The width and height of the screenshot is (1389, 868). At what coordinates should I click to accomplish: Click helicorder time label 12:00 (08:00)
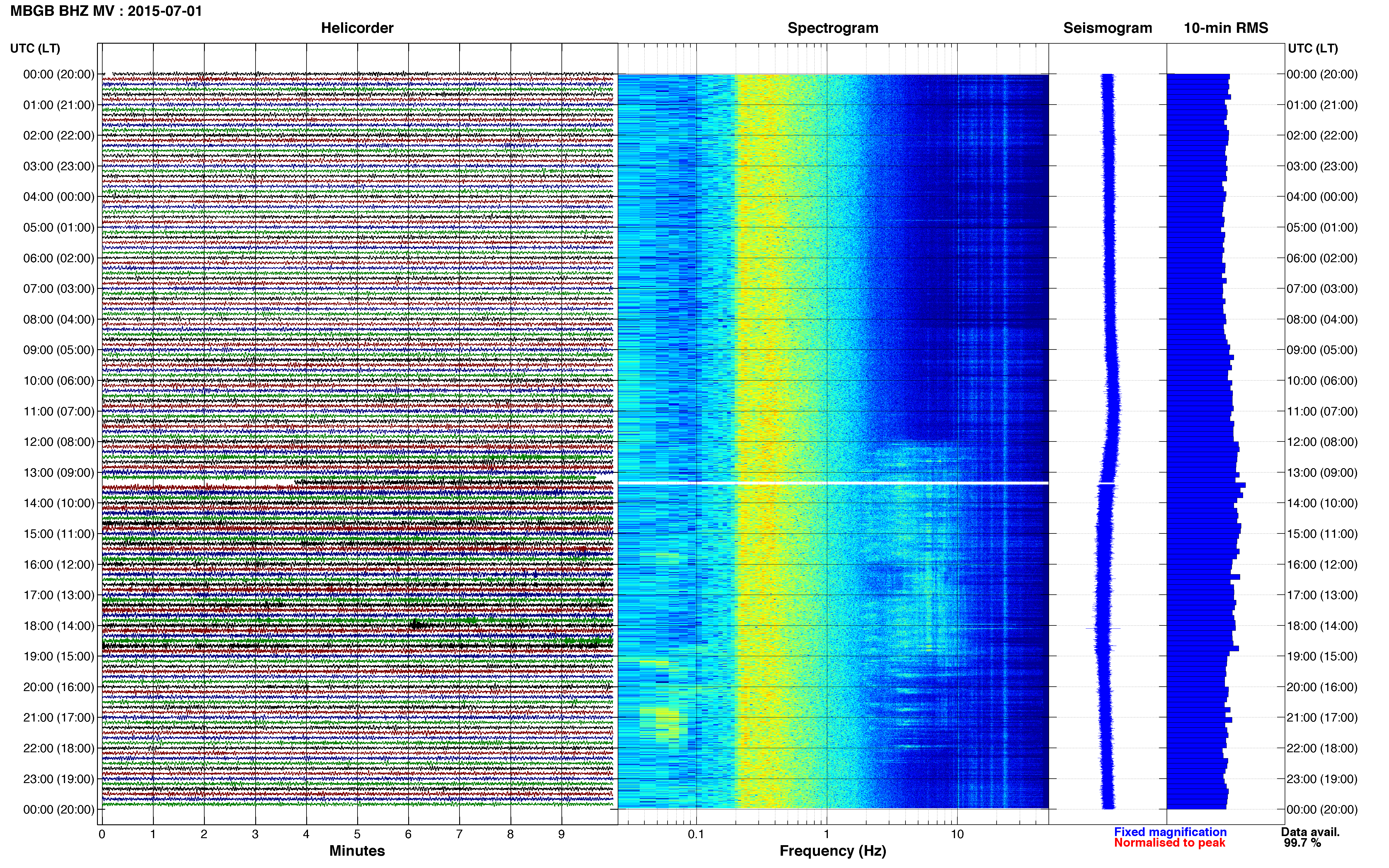[x=59, y=442]
